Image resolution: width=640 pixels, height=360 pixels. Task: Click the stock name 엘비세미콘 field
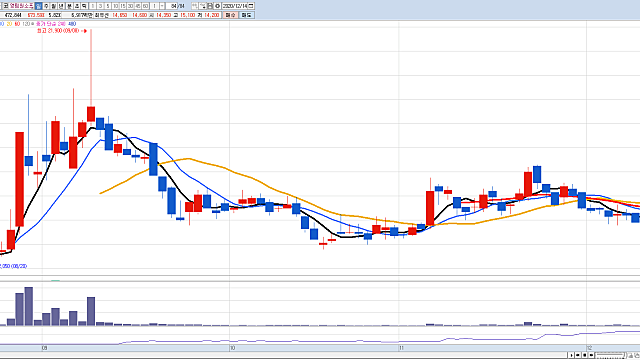[x=22, y=6]
